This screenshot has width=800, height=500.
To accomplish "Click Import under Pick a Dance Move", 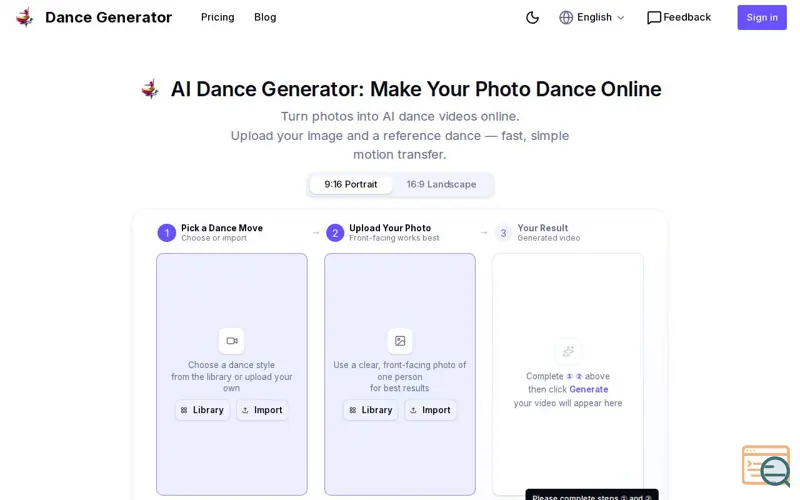I will (x=262, y=410).
